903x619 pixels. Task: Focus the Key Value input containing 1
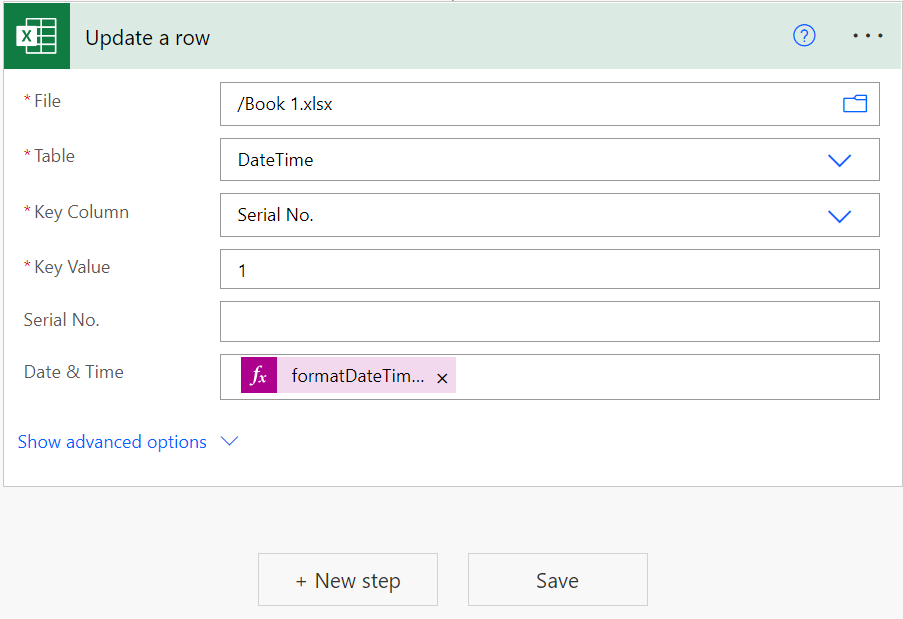[549, 270]
